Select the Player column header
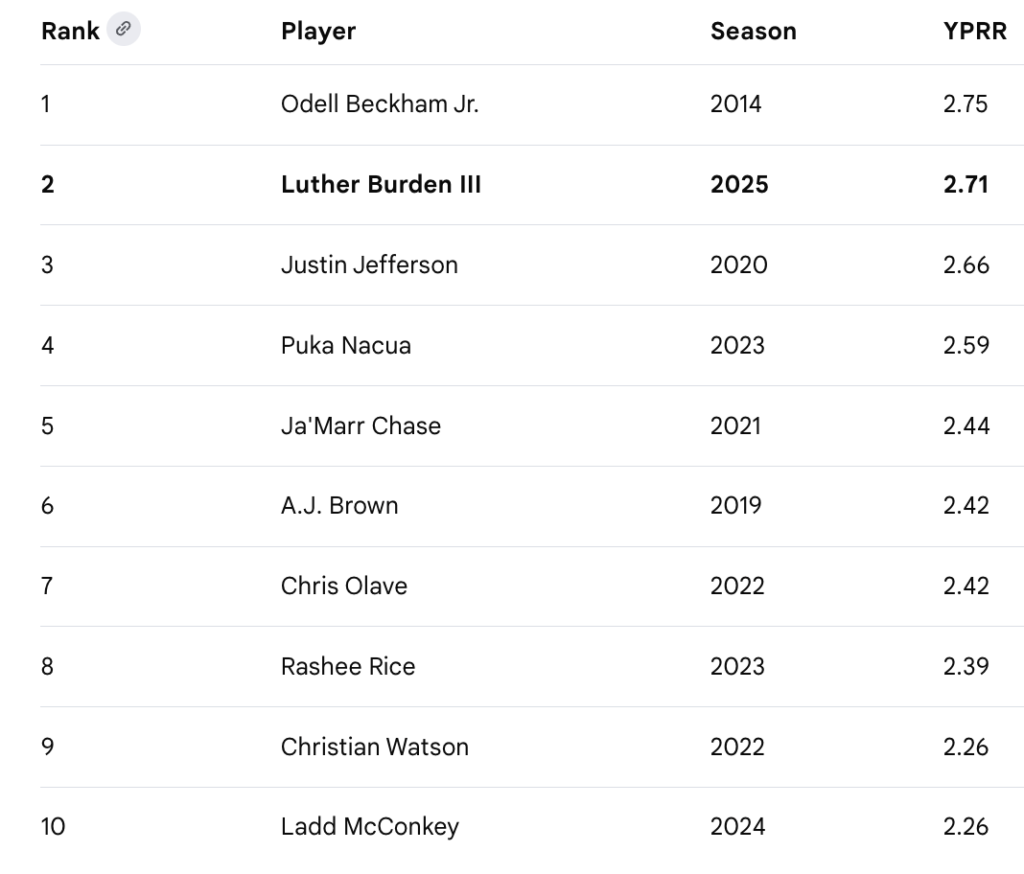The image size is (1024, 874). pyautogui.click(x=319, y=31)
